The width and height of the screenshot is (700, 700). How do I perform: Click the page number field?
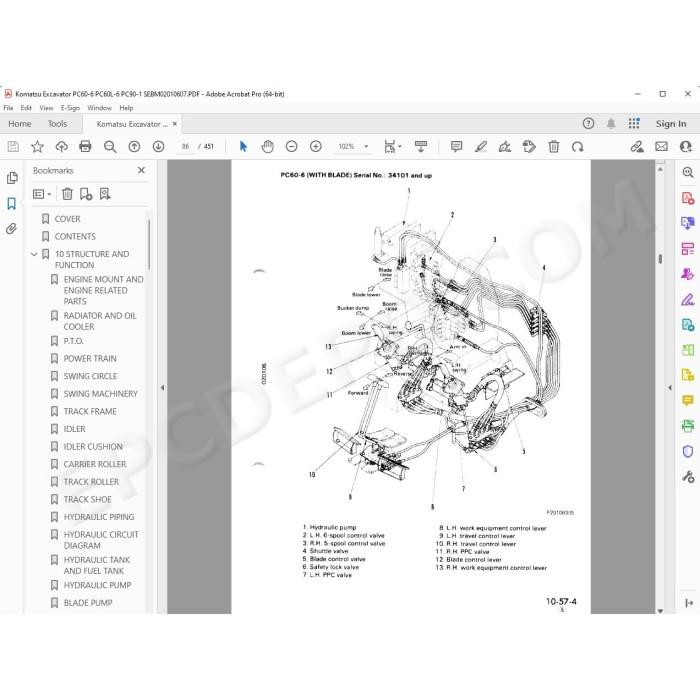tap(186, 146)
